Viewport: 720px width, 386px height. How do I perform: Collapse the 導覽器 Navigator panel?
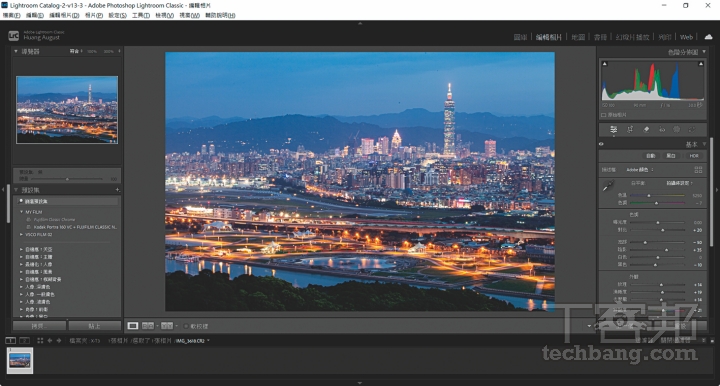pyautogui.click(x=16, y=51)
